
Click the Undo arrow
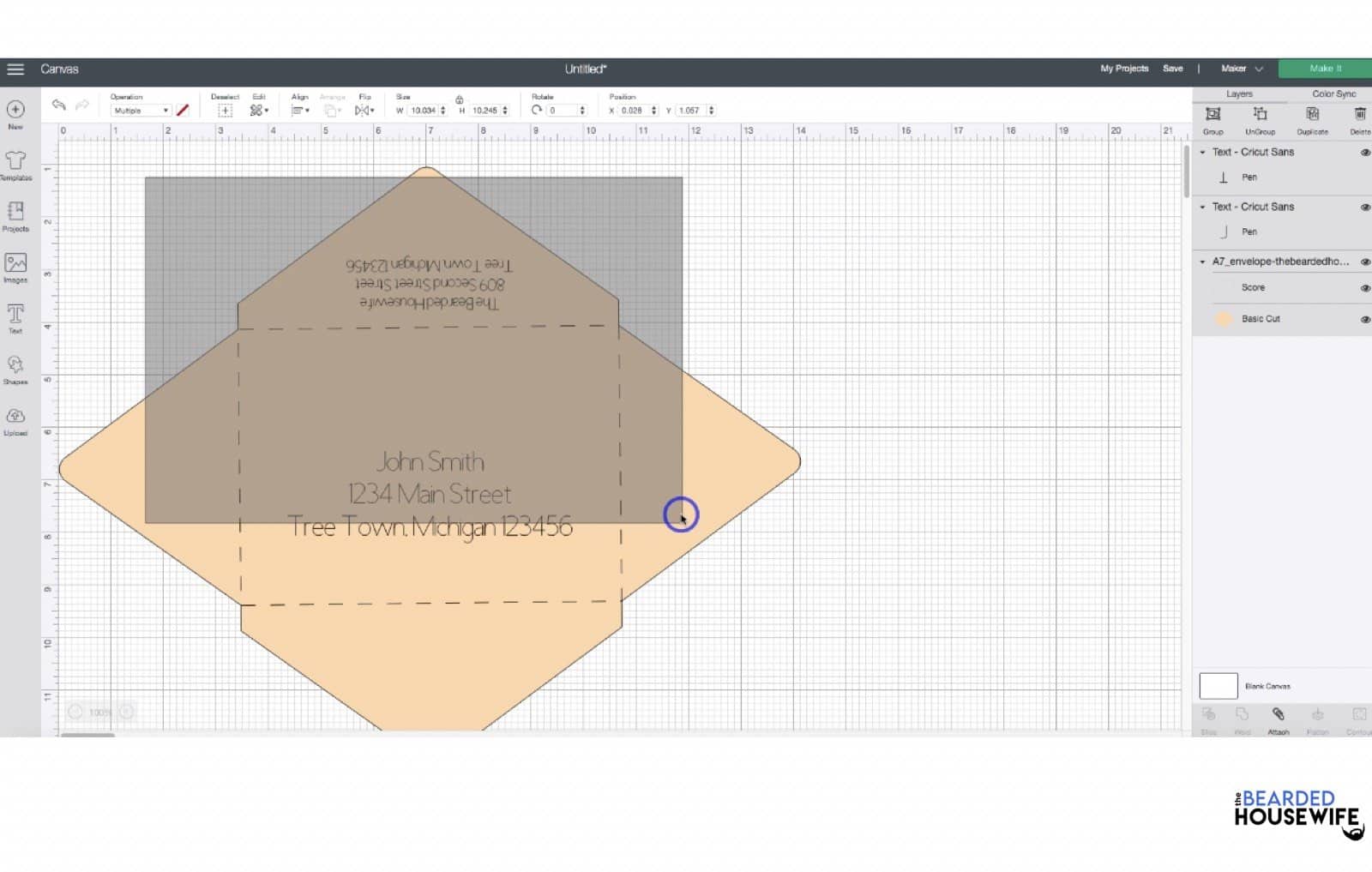(58, 105)
